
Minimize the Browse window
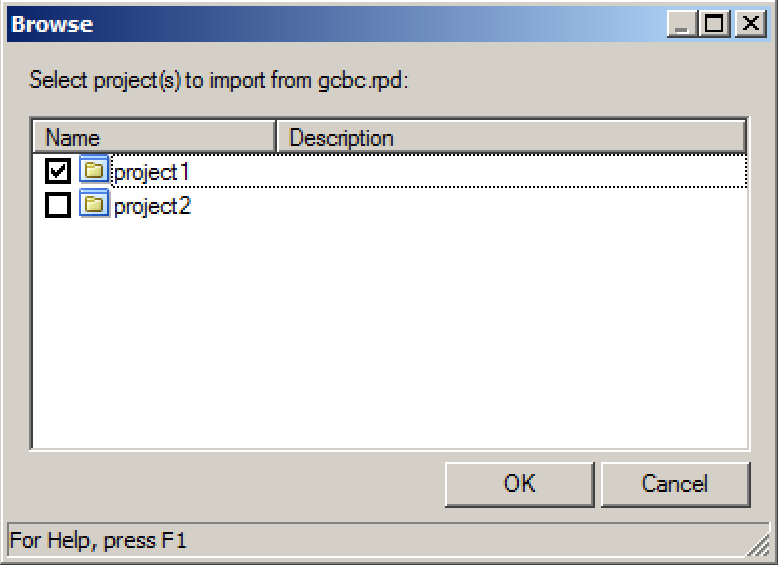[682, 24]
